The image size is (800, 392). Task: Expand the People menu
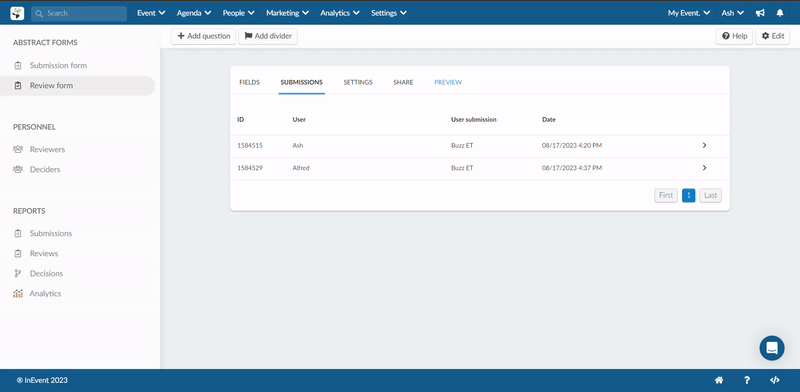[x=238, y=13]
